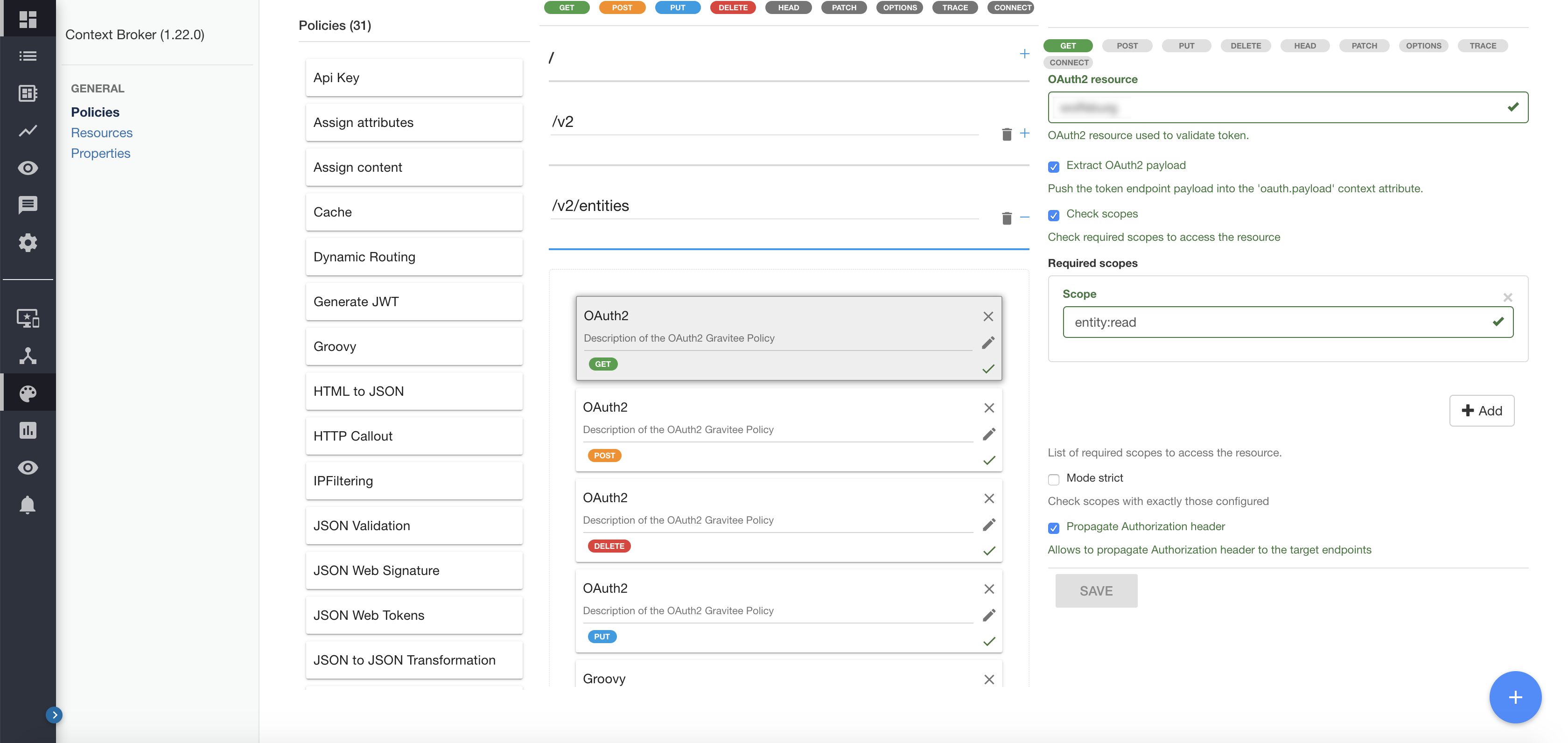Enable the Mode strict checkbox

(x=1054, y=479)
